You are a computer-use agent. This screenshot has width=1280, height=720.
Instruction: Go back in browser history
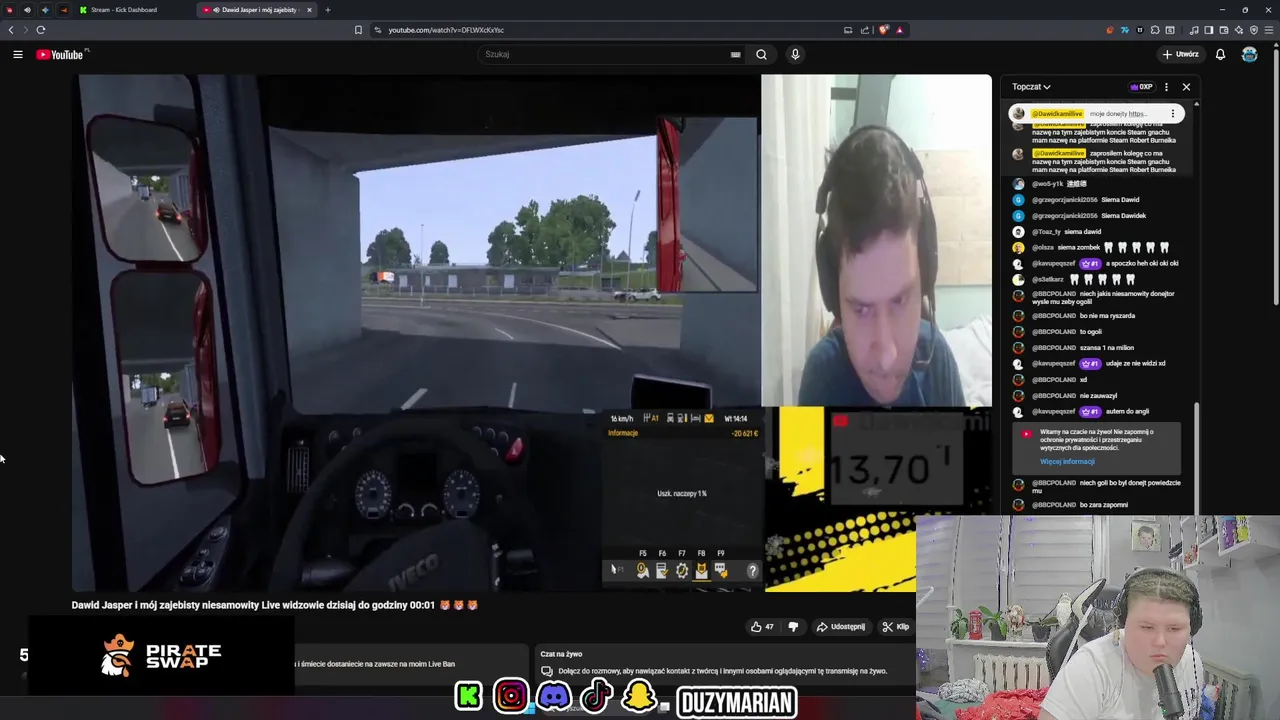11,30
